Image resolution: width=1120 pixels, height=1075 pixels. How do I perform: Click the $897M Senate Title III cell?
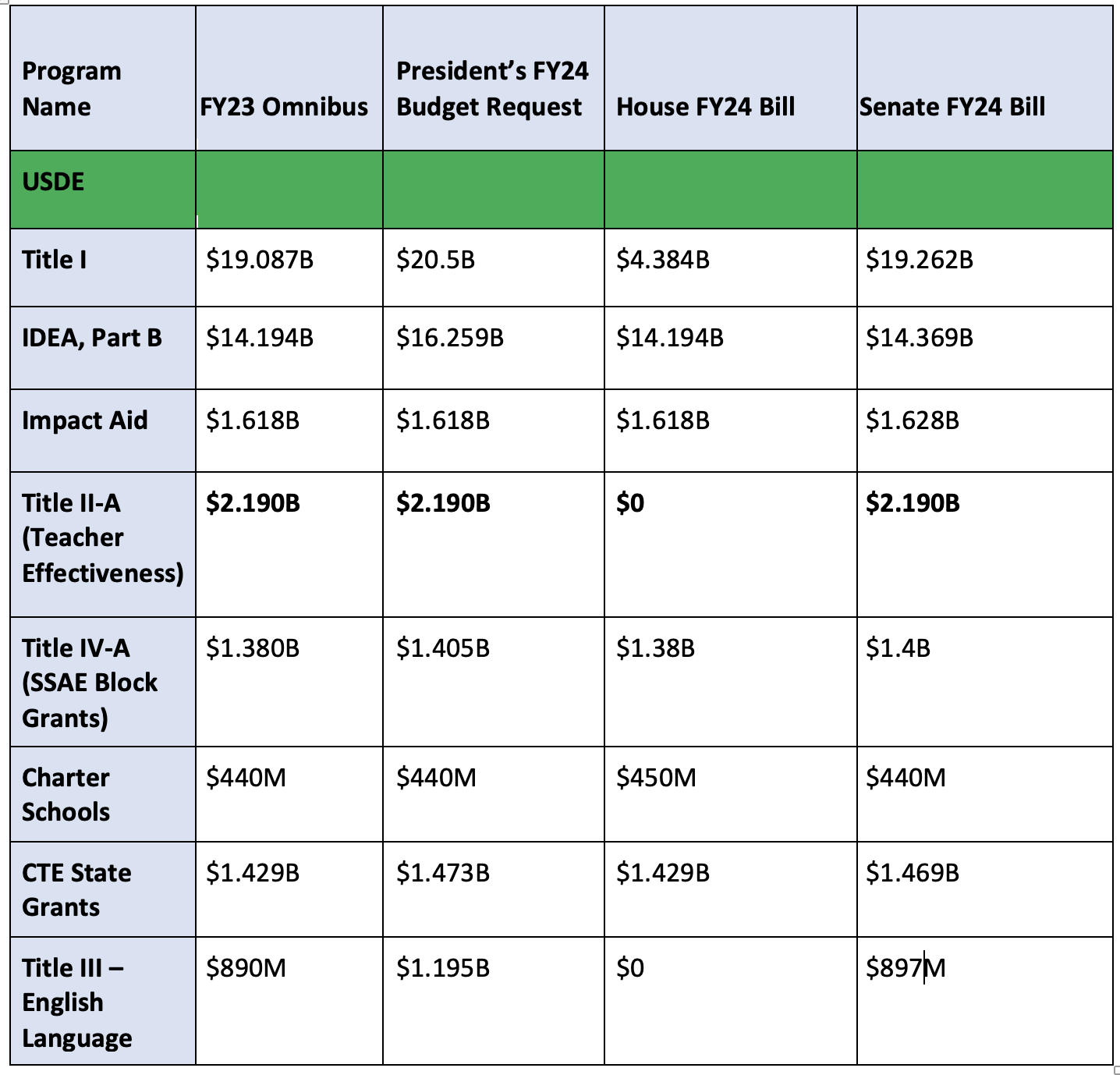(x=985, y=1001)
